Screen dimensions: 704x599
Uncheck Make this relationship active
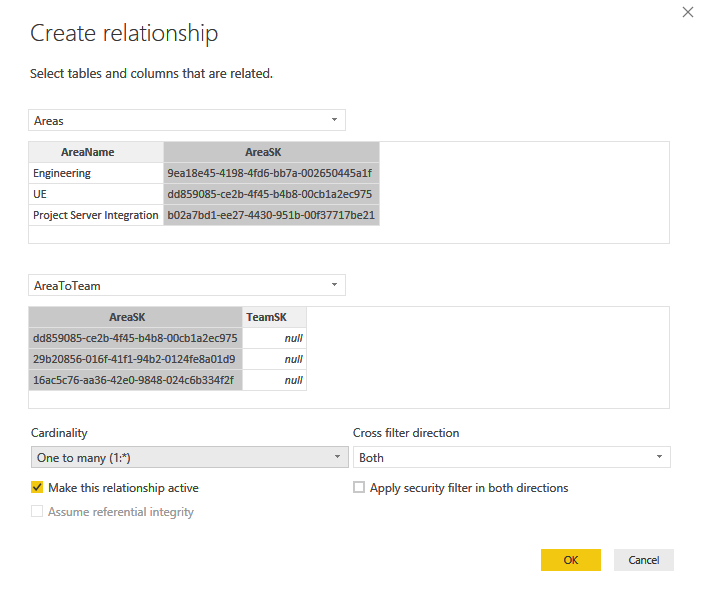pyautogui.click(x=37, y=487)
